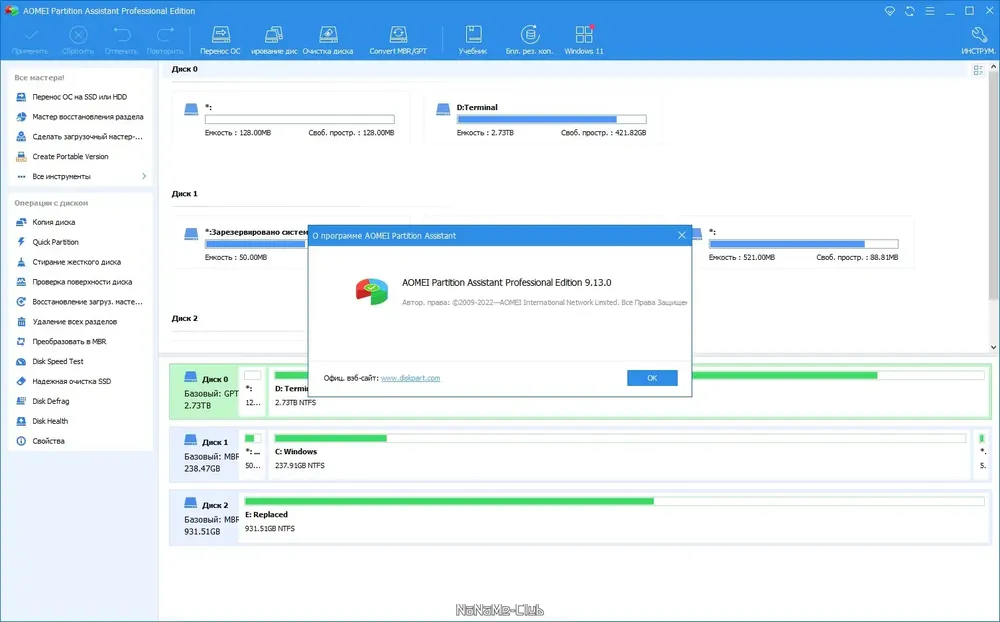Open the Учебник tutorial icon
This screenshot has width=1000, height=622.
[x=473, y=40]
